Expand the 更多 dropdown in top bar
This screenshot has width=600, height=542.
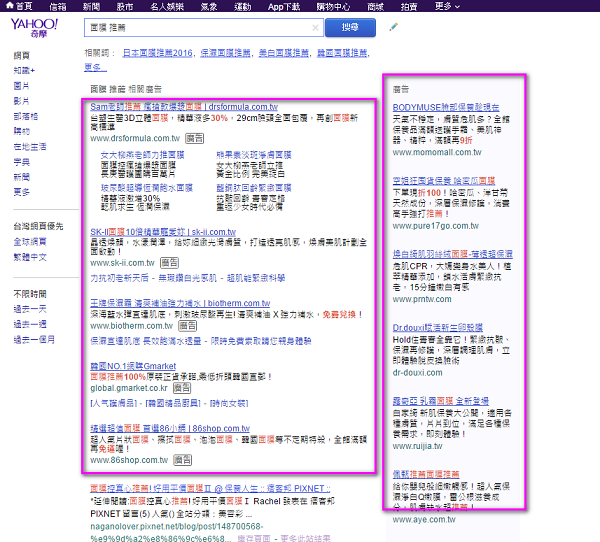447,7
